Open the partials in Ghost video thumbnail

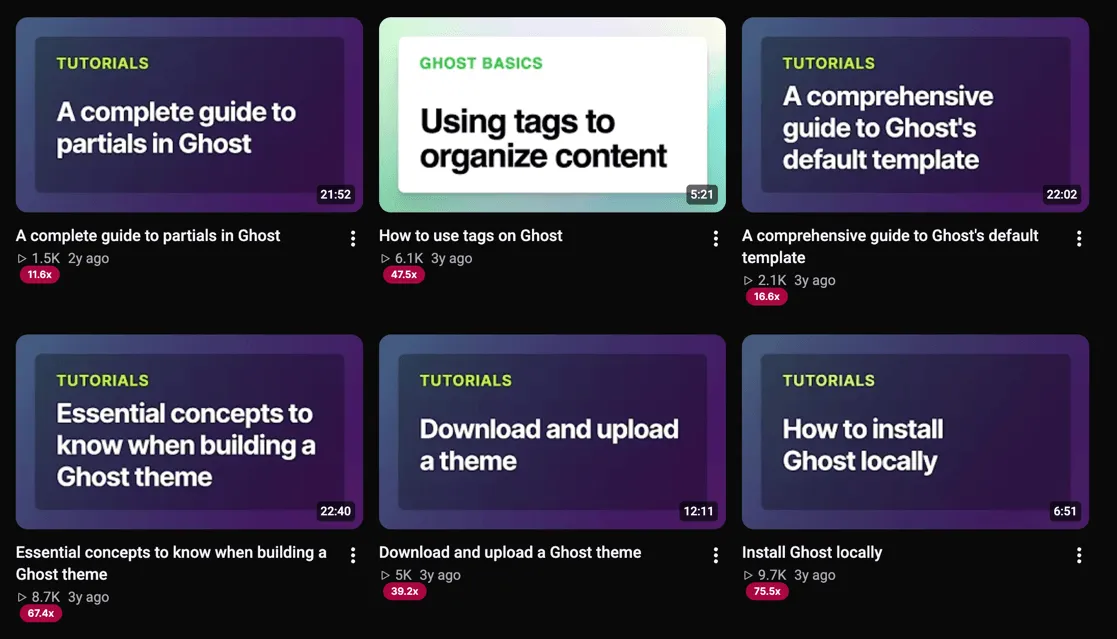(x=189, y=115)
